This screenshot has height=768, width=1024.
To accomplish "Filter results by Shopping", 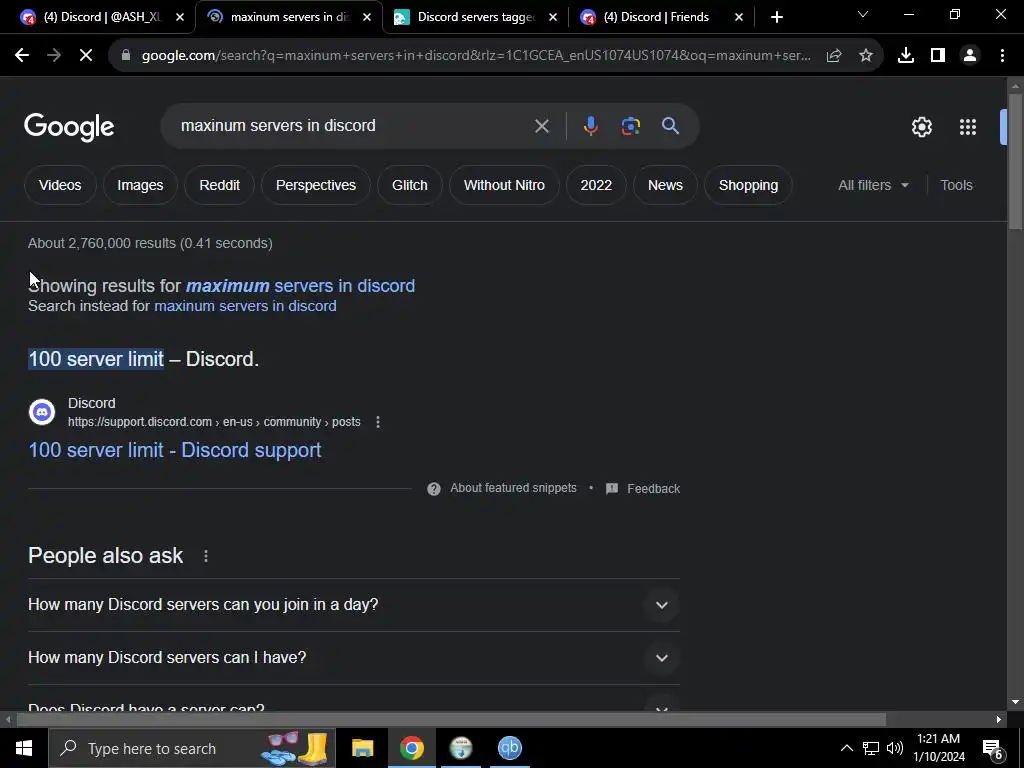I will [748, 185].
